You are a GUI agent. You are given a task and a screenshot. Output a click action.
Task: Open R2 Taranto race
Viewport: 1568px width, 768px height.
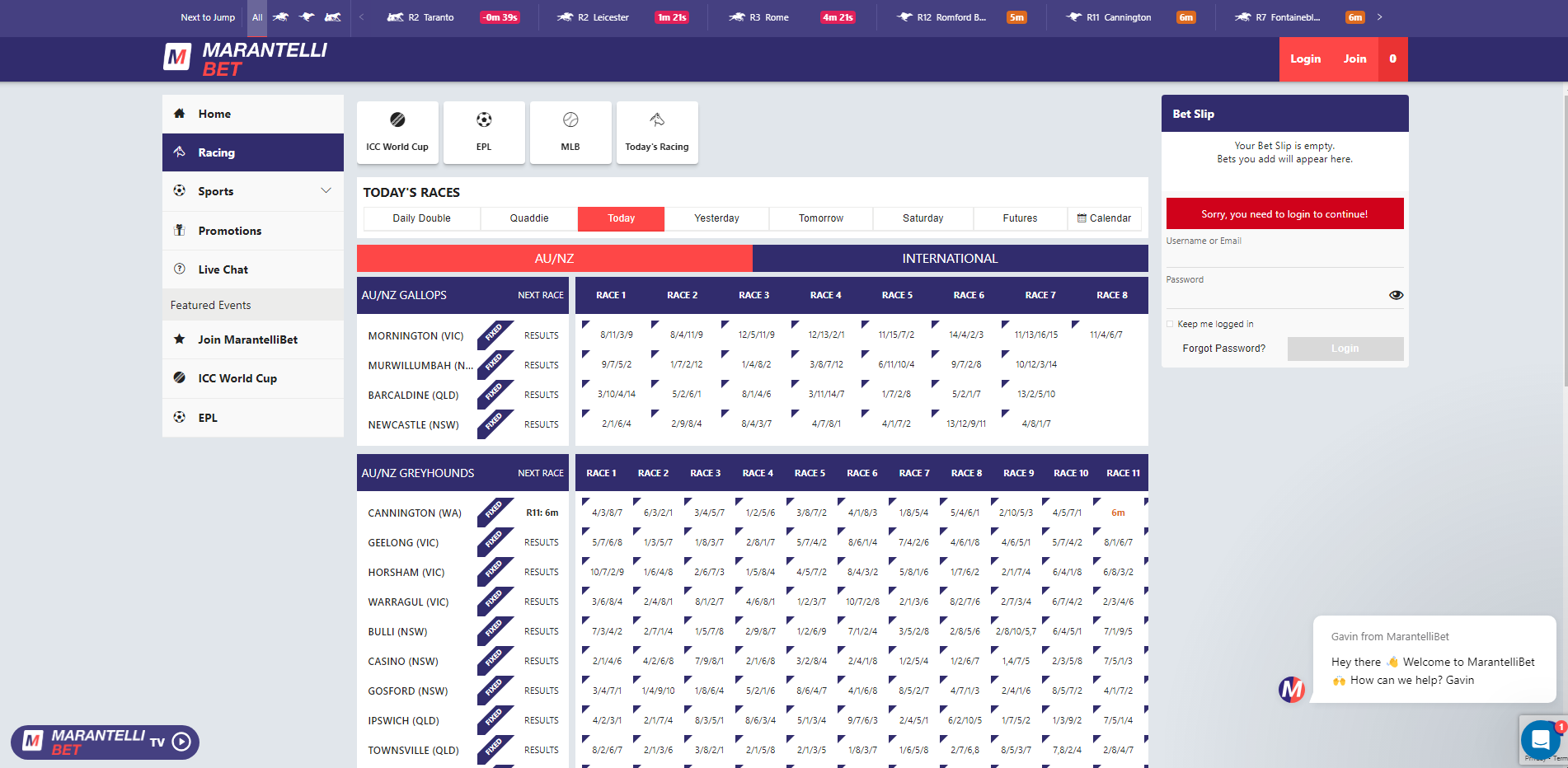click(454, 17)
